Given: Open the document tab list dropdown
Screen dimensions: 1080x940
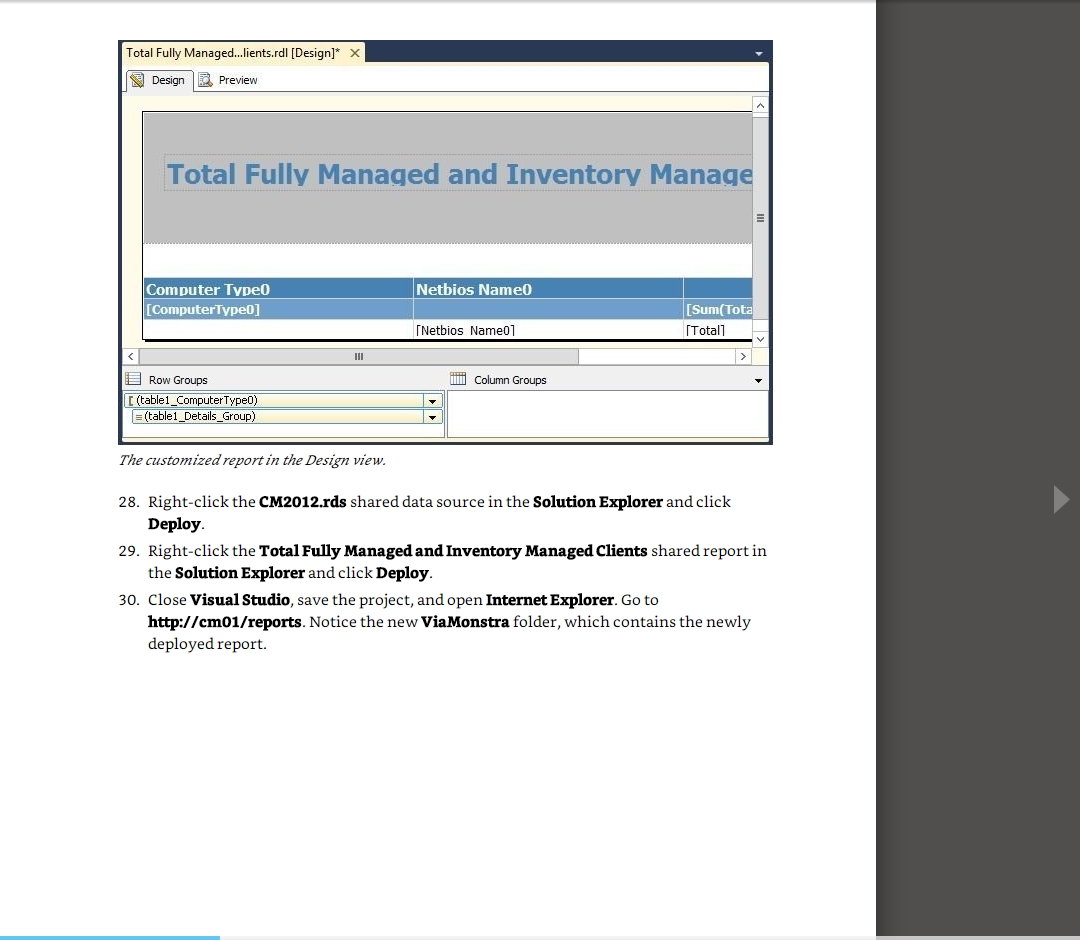Looking at the screenshot, I should tap(758, 53).
